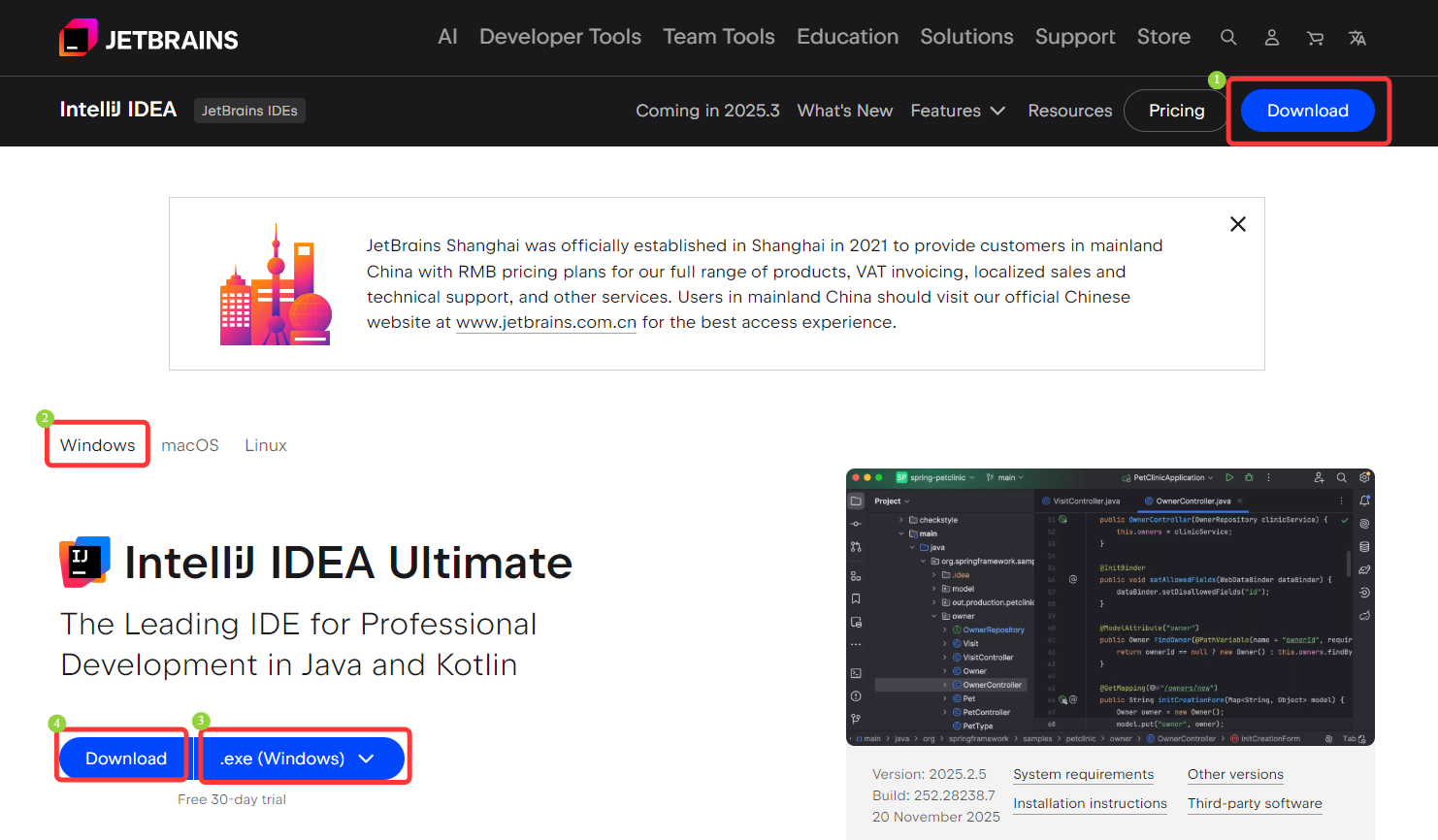This screenshot has width=1438, height=840.
Task: Open the What's New page
Action: click(x=845, y=111)
